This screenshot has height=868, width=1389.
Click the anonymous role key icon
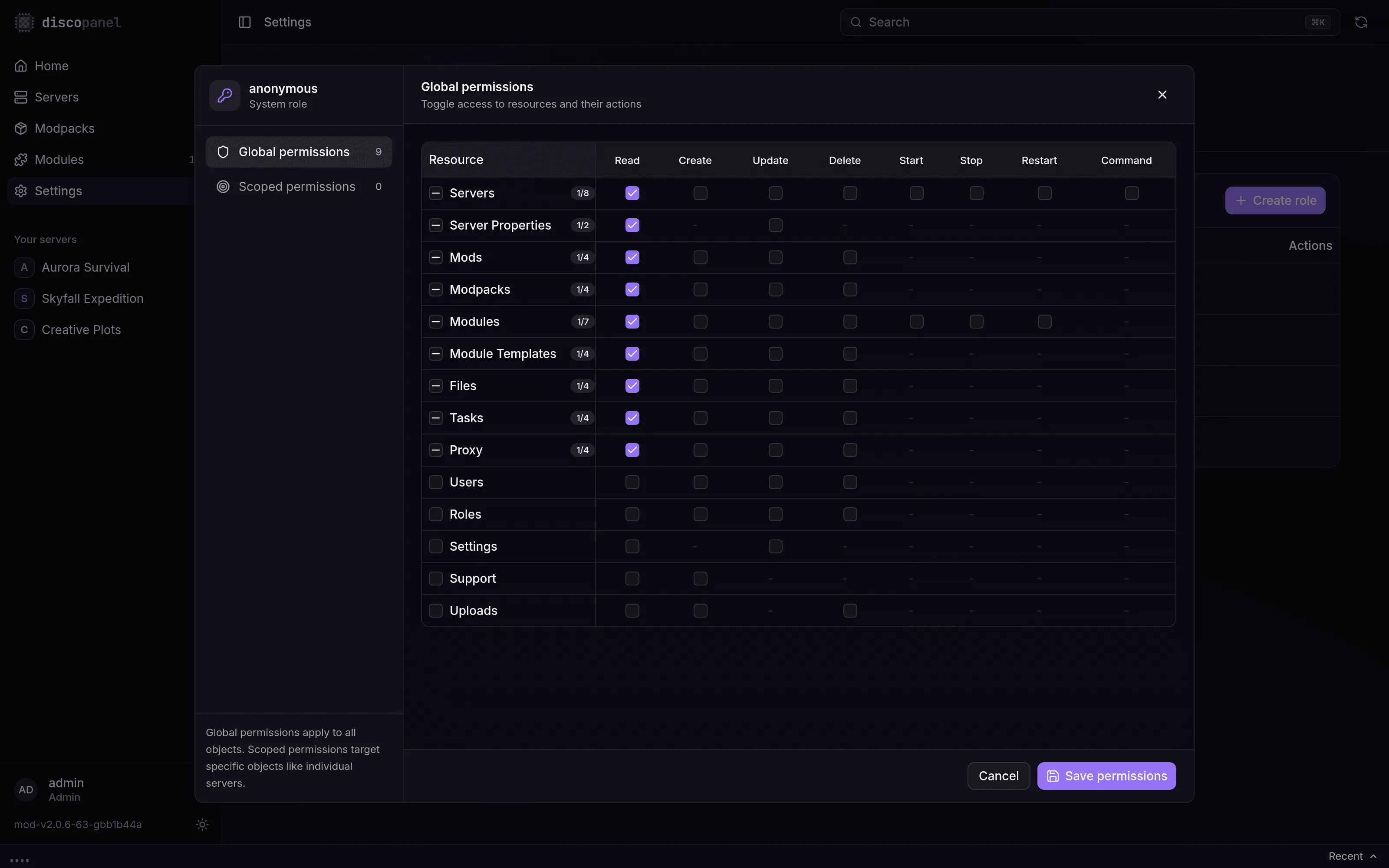tap(224, 95)
